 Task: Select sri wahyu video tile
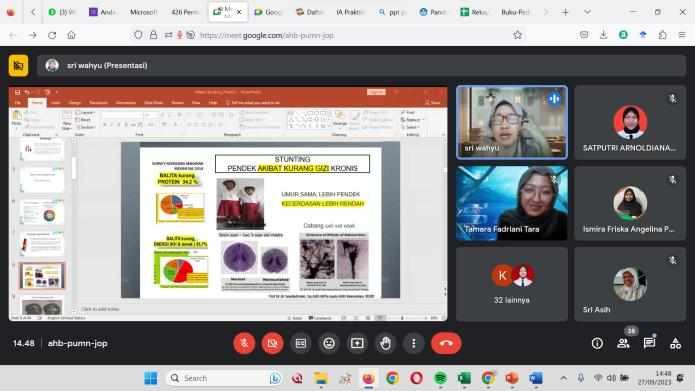tap(512, 122)
